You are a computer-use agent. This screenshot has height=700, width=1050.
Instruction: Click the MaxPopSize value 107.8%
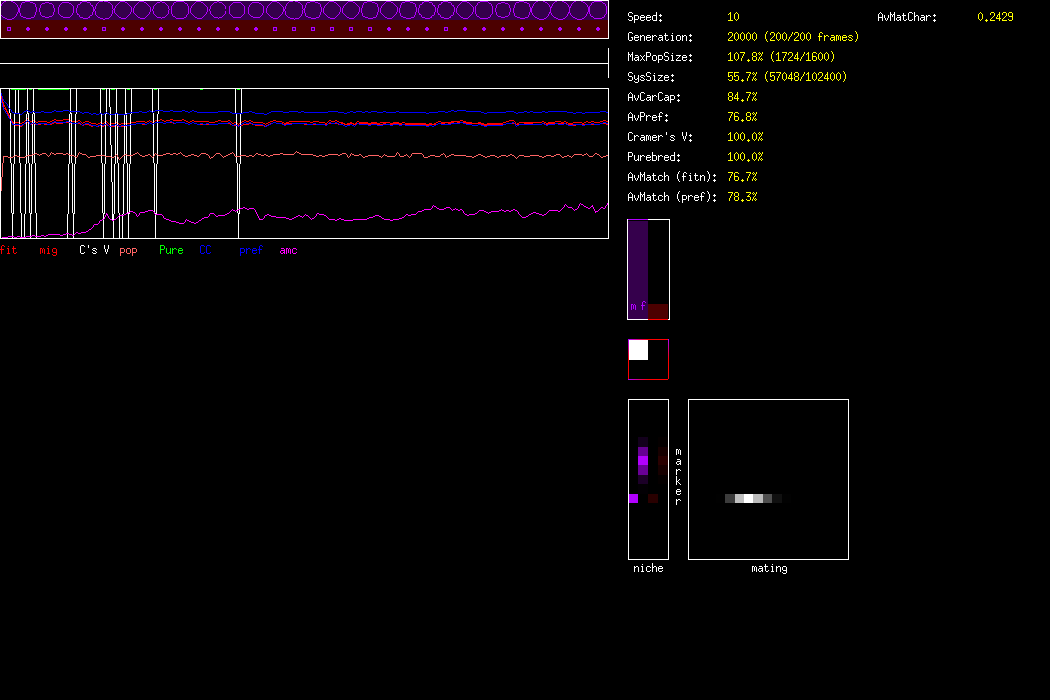pyautogui.click(x=746, y=57)
